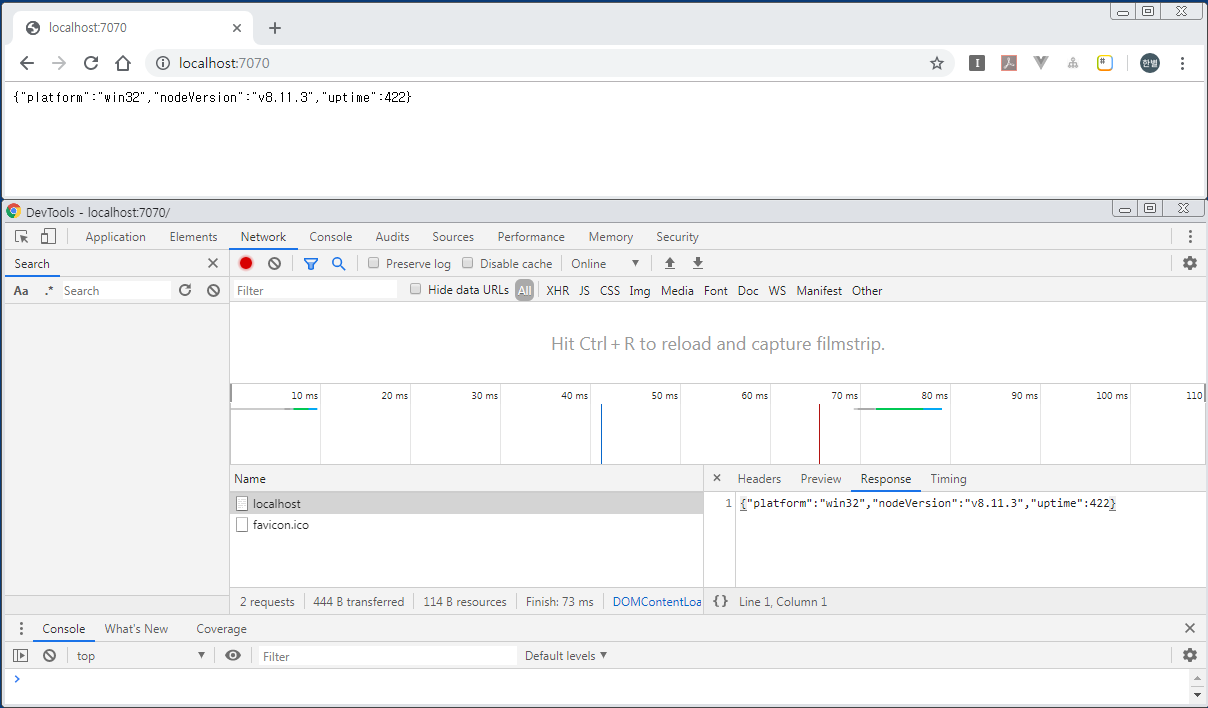
Task: Focus the browser address bar
Action: (548, 63)
